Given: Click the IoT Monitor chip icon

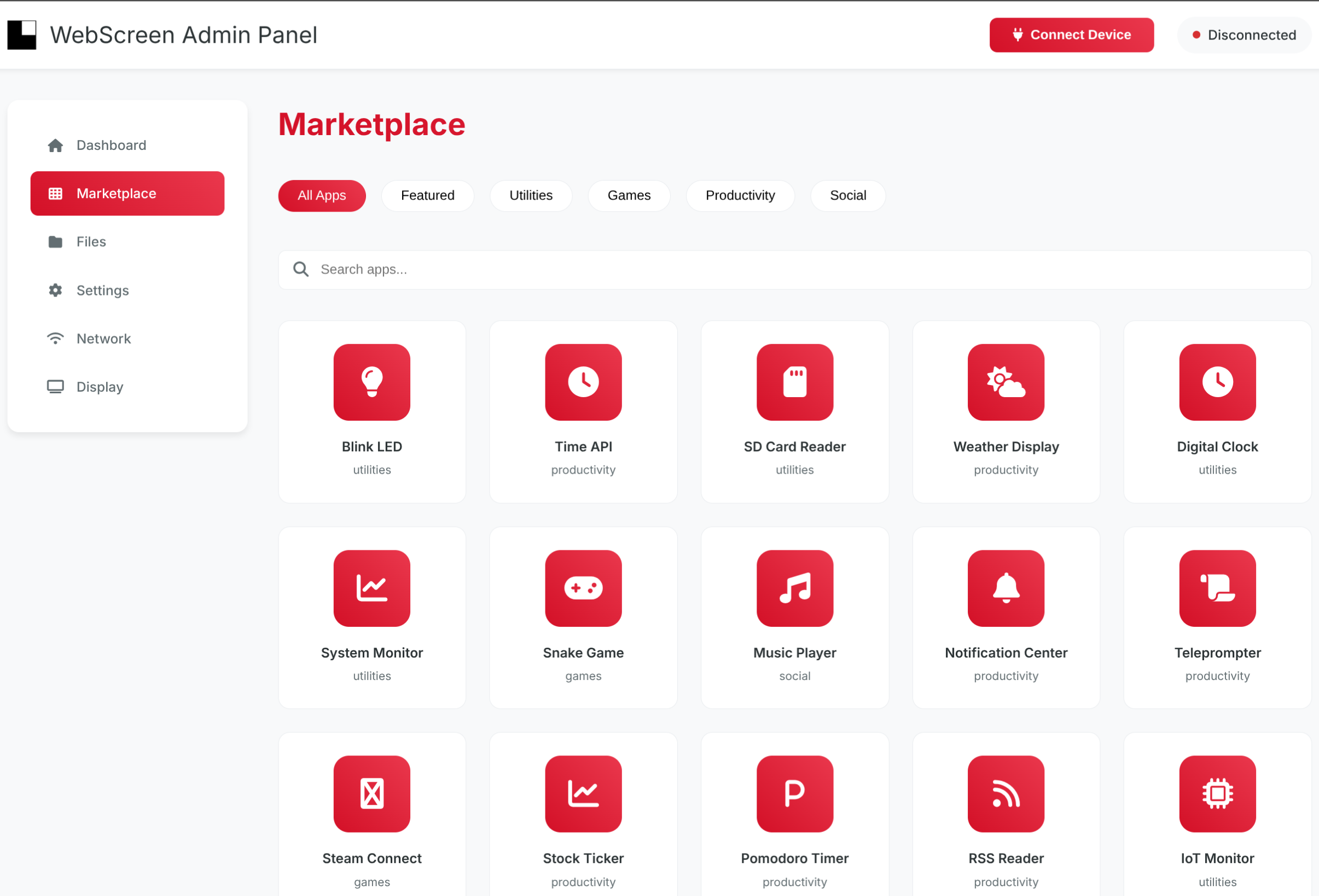Looking at the screenshot, I should pyautogui.click(x=1217, y=793).
